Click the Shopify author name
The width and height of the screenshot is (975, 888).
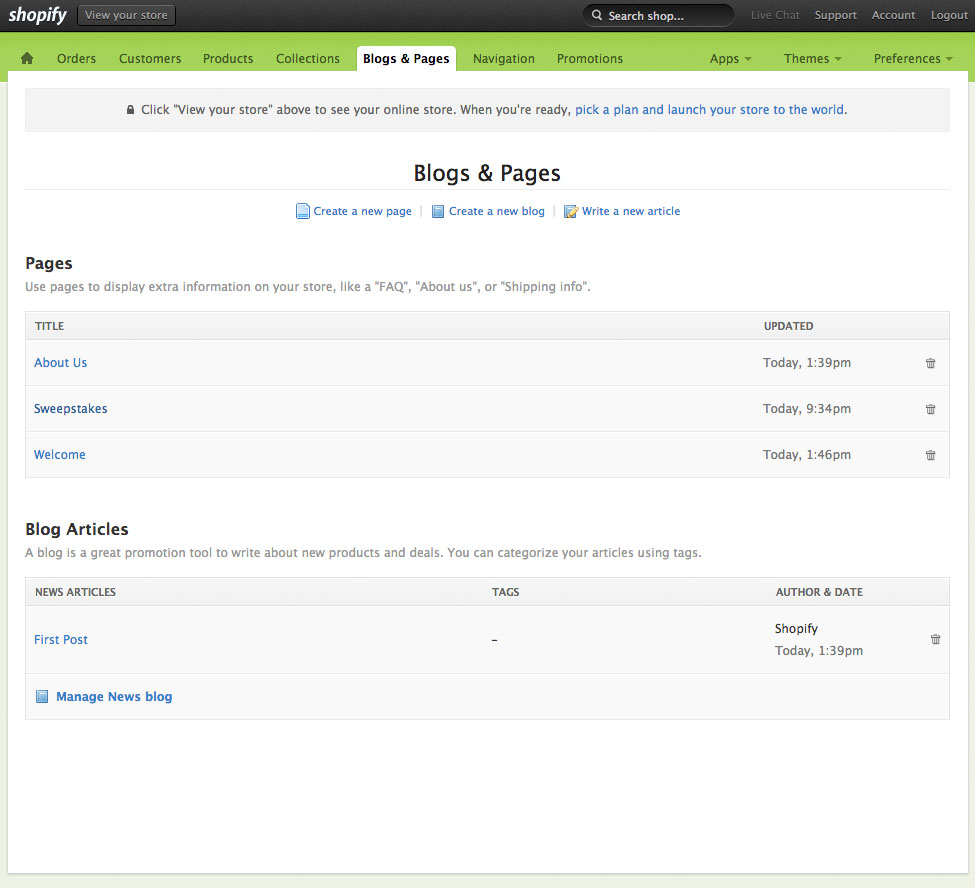click(x=796, y=629)
